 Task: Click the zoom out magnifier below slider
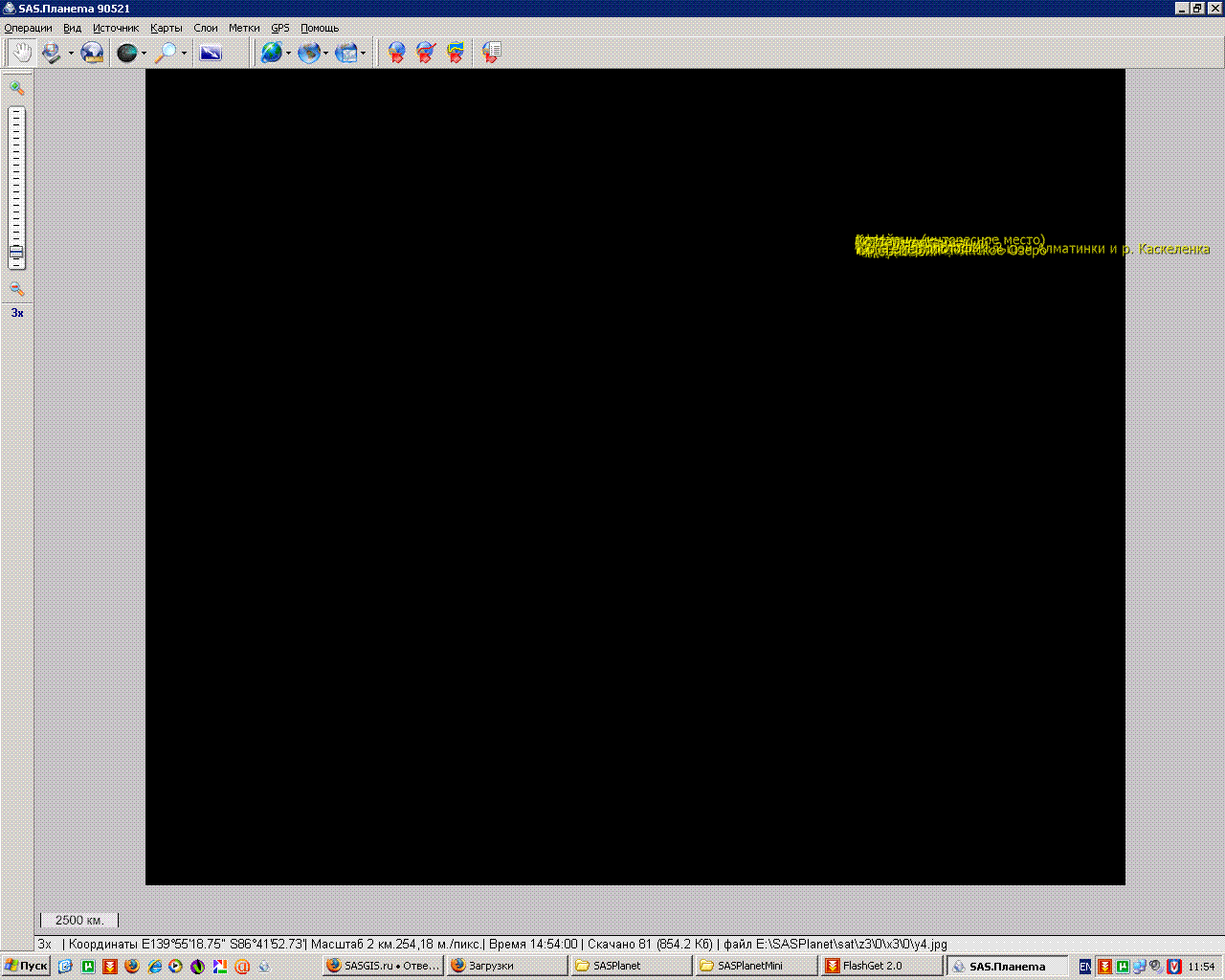coord(16,288)
